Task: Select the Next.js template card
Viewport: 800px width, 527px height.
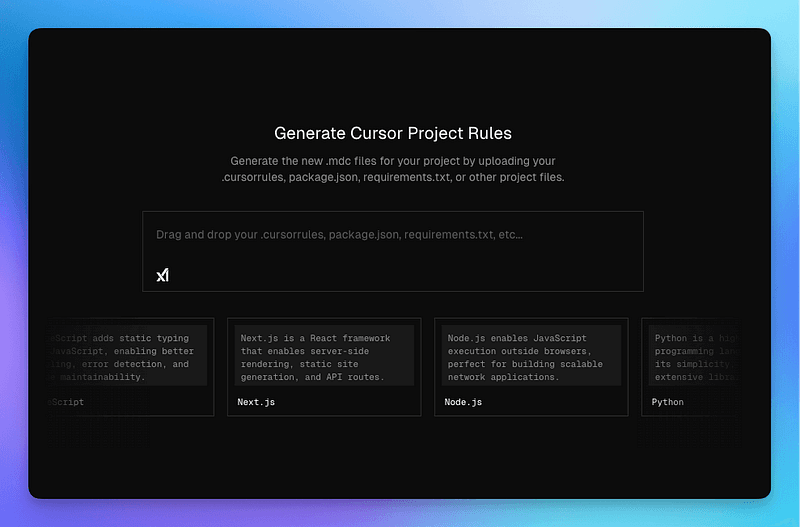Action: [324, 366]
